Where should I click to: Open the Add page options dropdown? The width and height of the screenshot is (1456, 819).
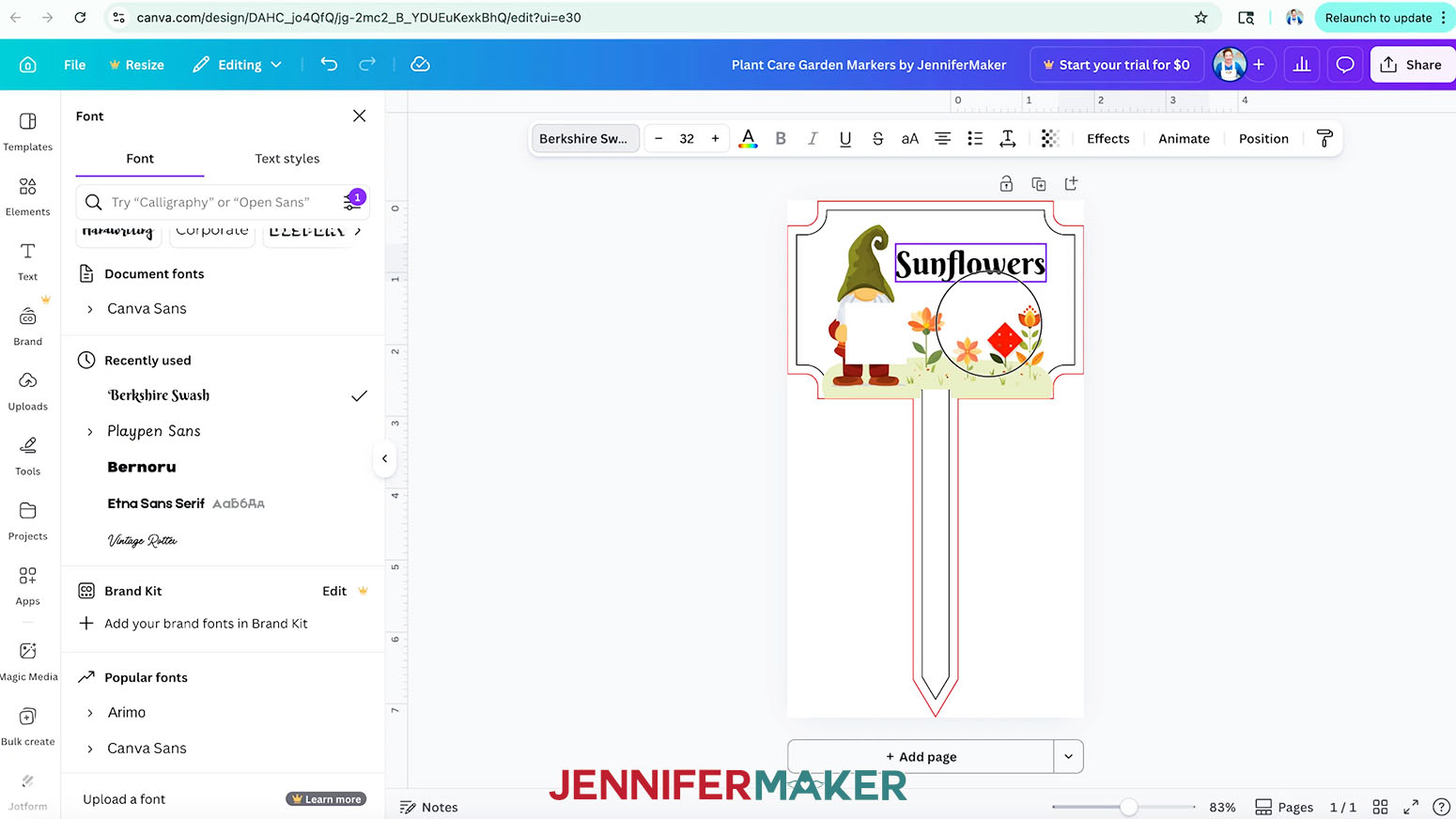click(1068, 756)
